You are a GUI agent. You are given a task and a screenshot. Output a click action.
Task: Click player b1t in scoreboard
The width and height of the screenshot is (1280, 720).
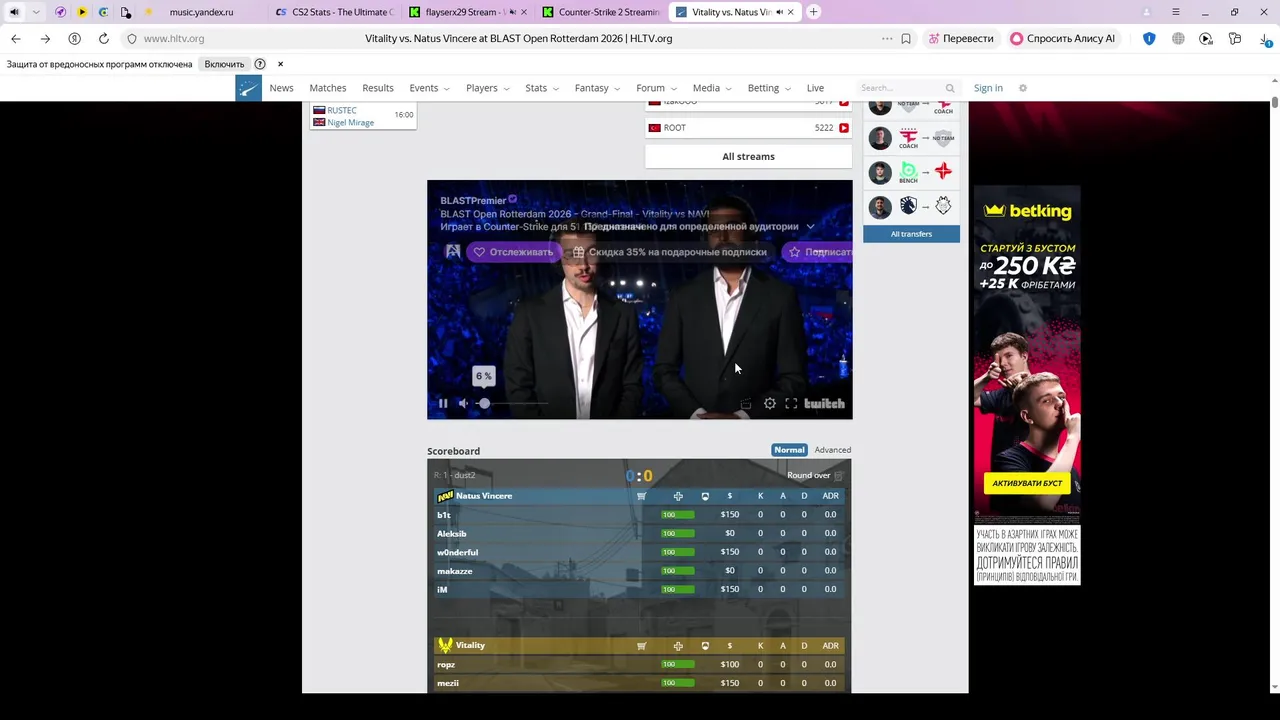click(443, 515)
